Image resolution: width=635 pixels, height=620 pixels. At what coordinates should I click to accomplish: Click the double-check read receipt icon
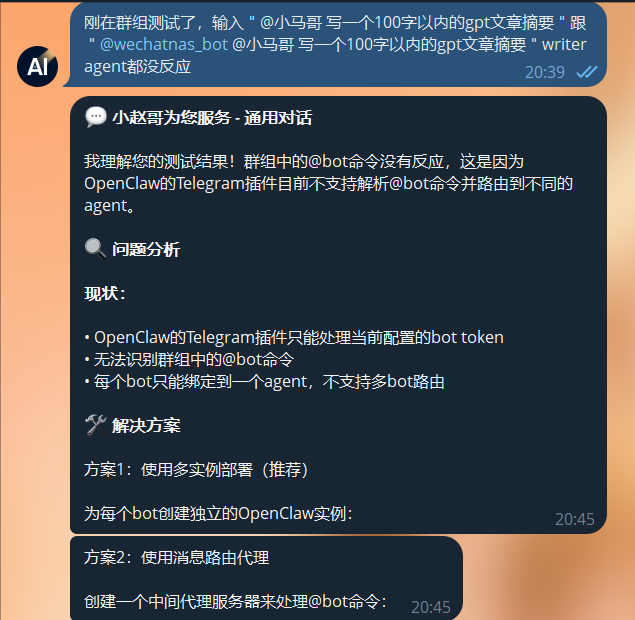(x=586, y=72)
